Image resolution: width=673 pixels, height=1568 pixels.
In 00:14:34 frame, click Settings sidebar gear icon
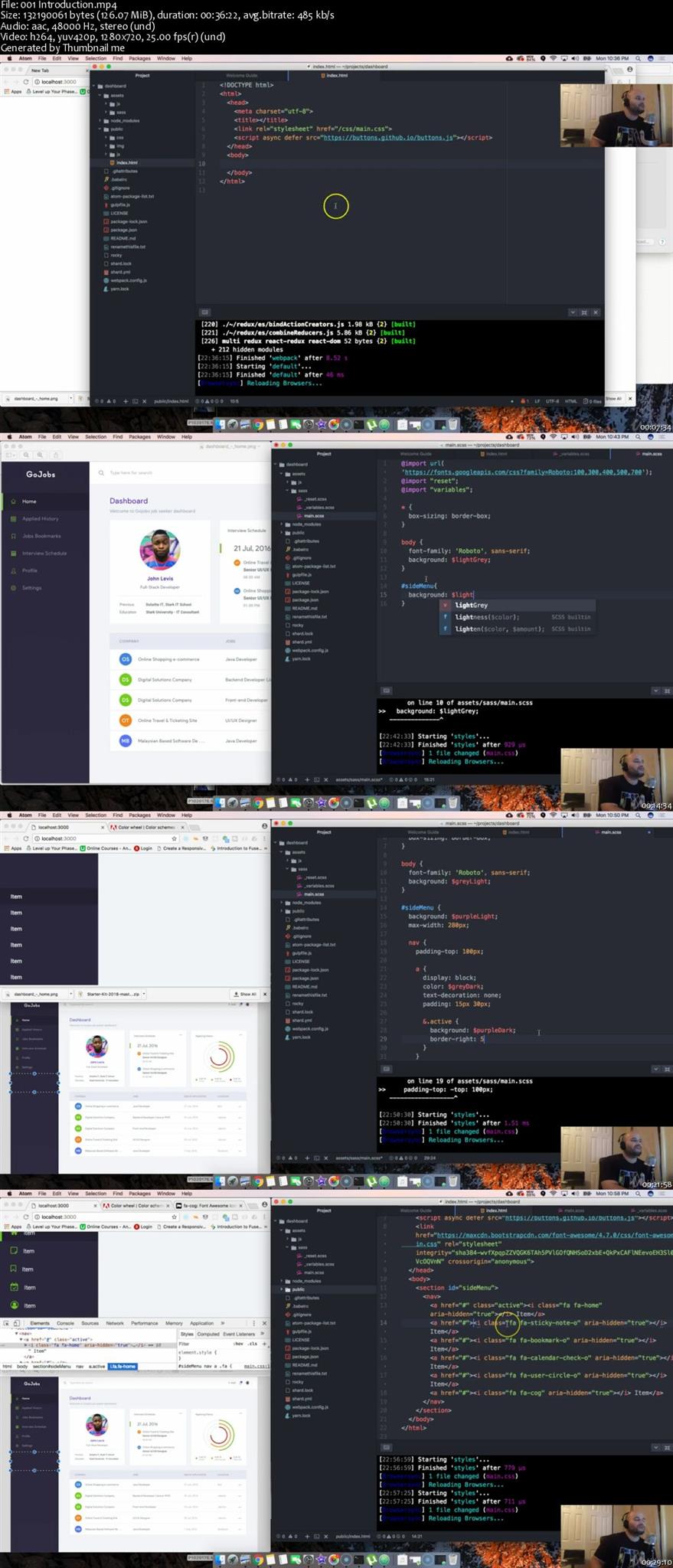pyautogui.click(x=13, y=588)
